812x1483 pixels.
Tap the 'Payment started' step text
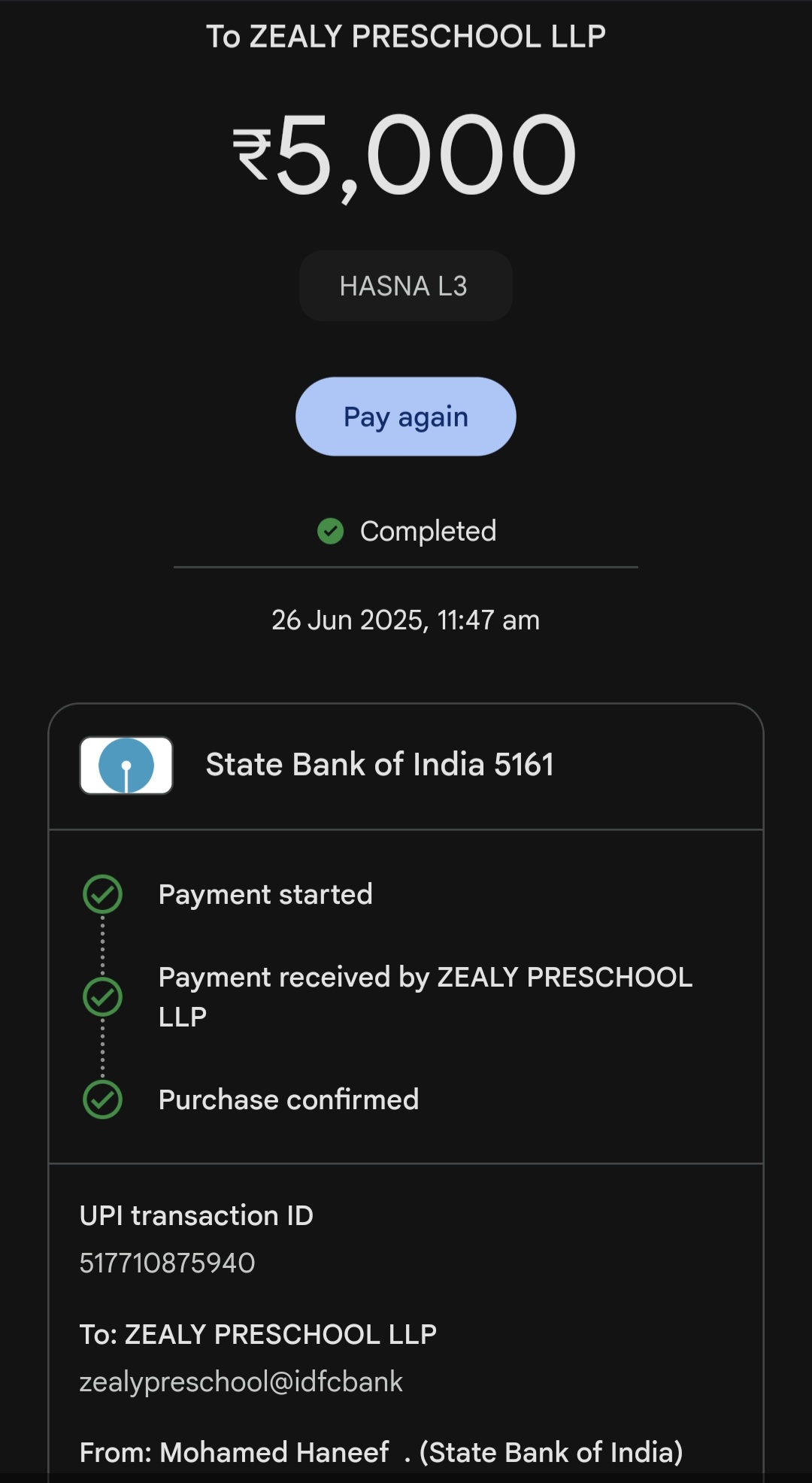point(265,894)
